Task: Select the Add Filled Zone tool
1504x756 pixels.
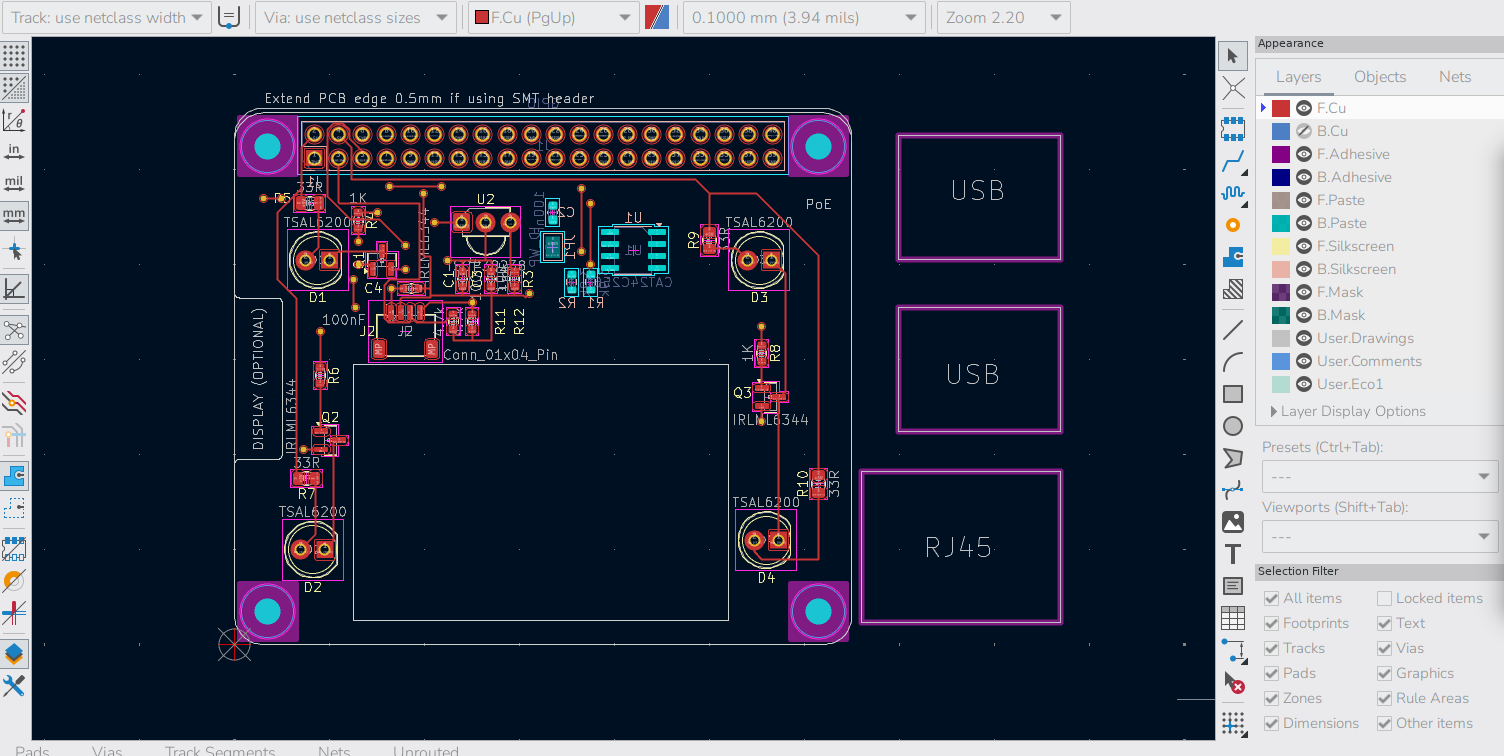Action: 1233,257
